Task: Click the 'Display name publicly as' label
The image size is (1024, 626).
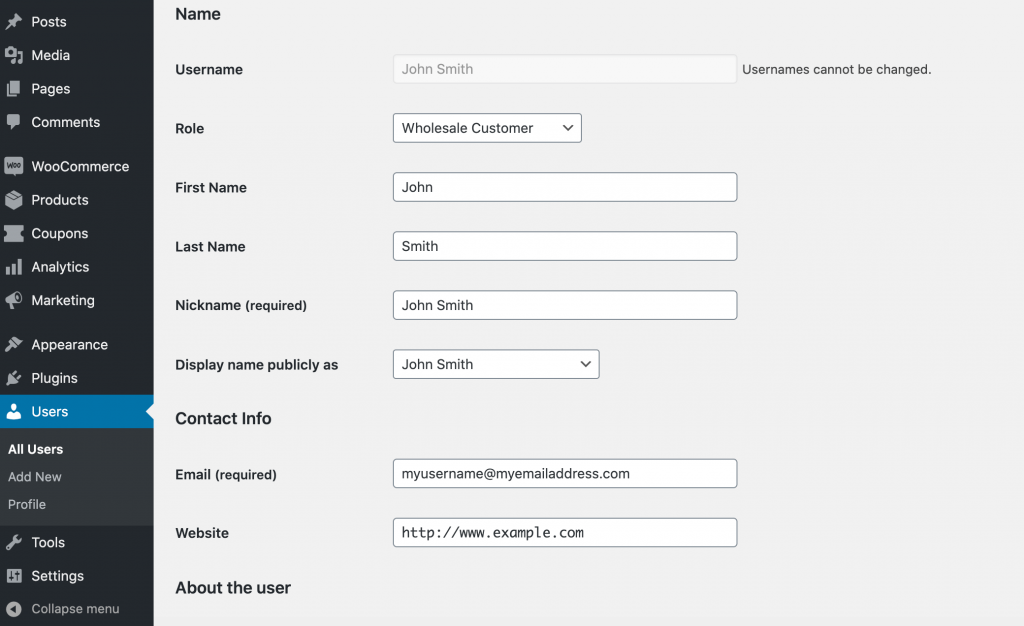Action: 257,365
